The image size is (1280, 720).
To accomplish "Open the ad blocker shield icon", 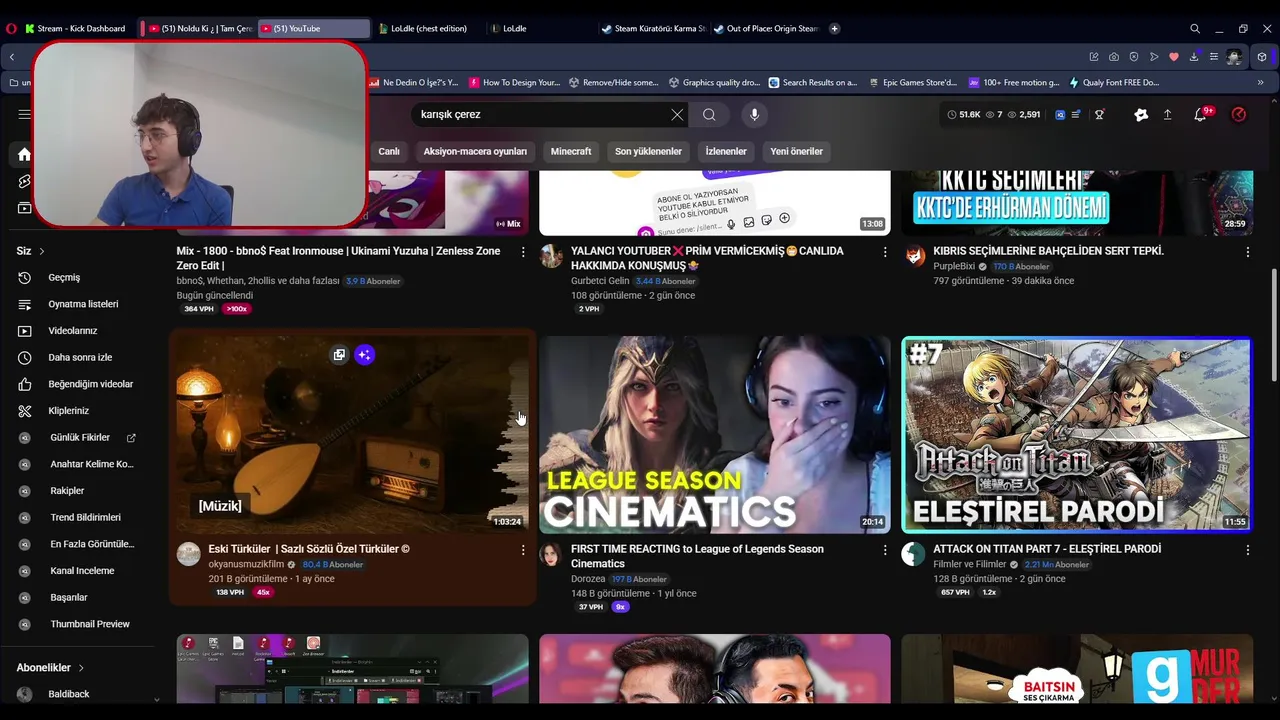I will click(1134, 57).
